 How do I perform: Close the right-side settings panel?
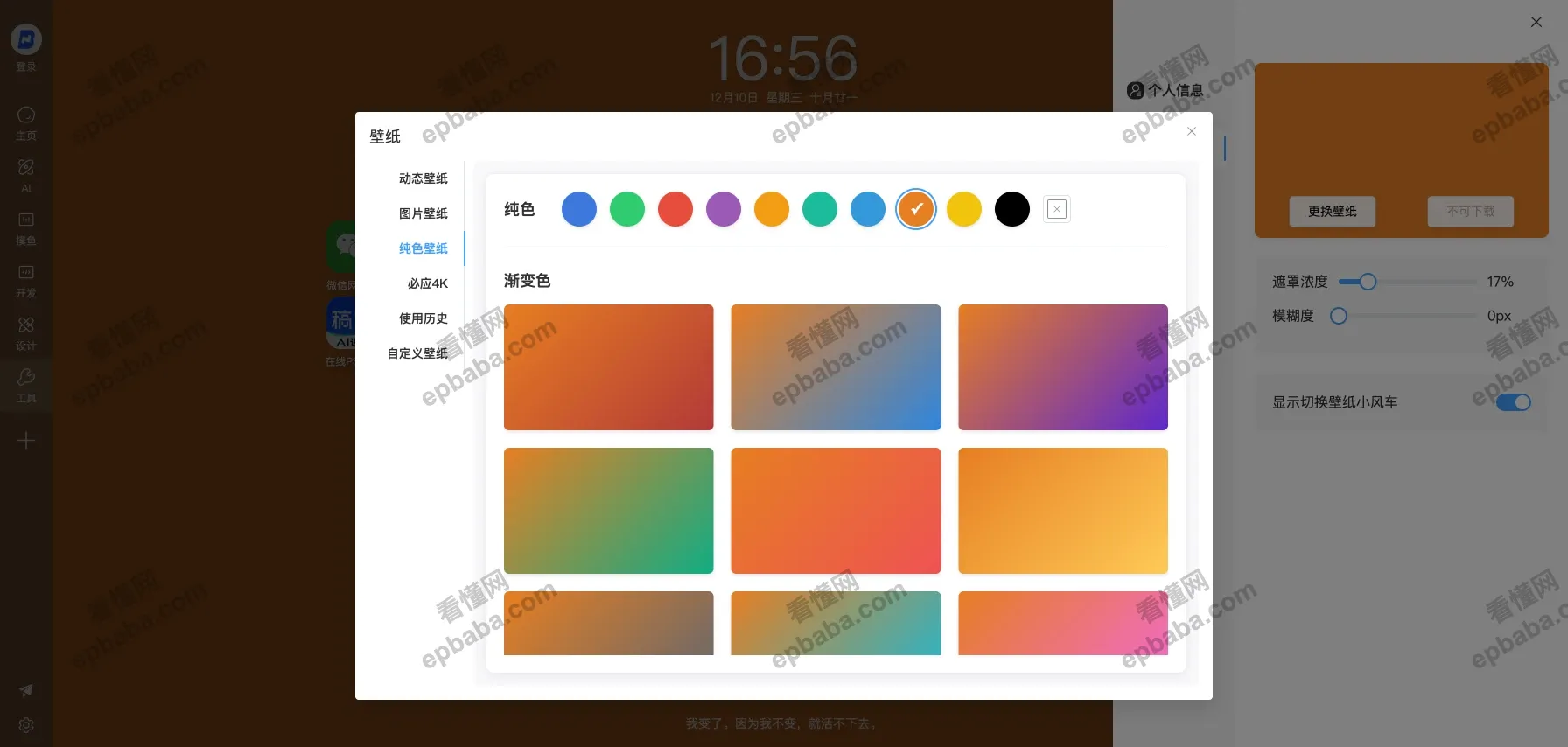(1536, 22)
